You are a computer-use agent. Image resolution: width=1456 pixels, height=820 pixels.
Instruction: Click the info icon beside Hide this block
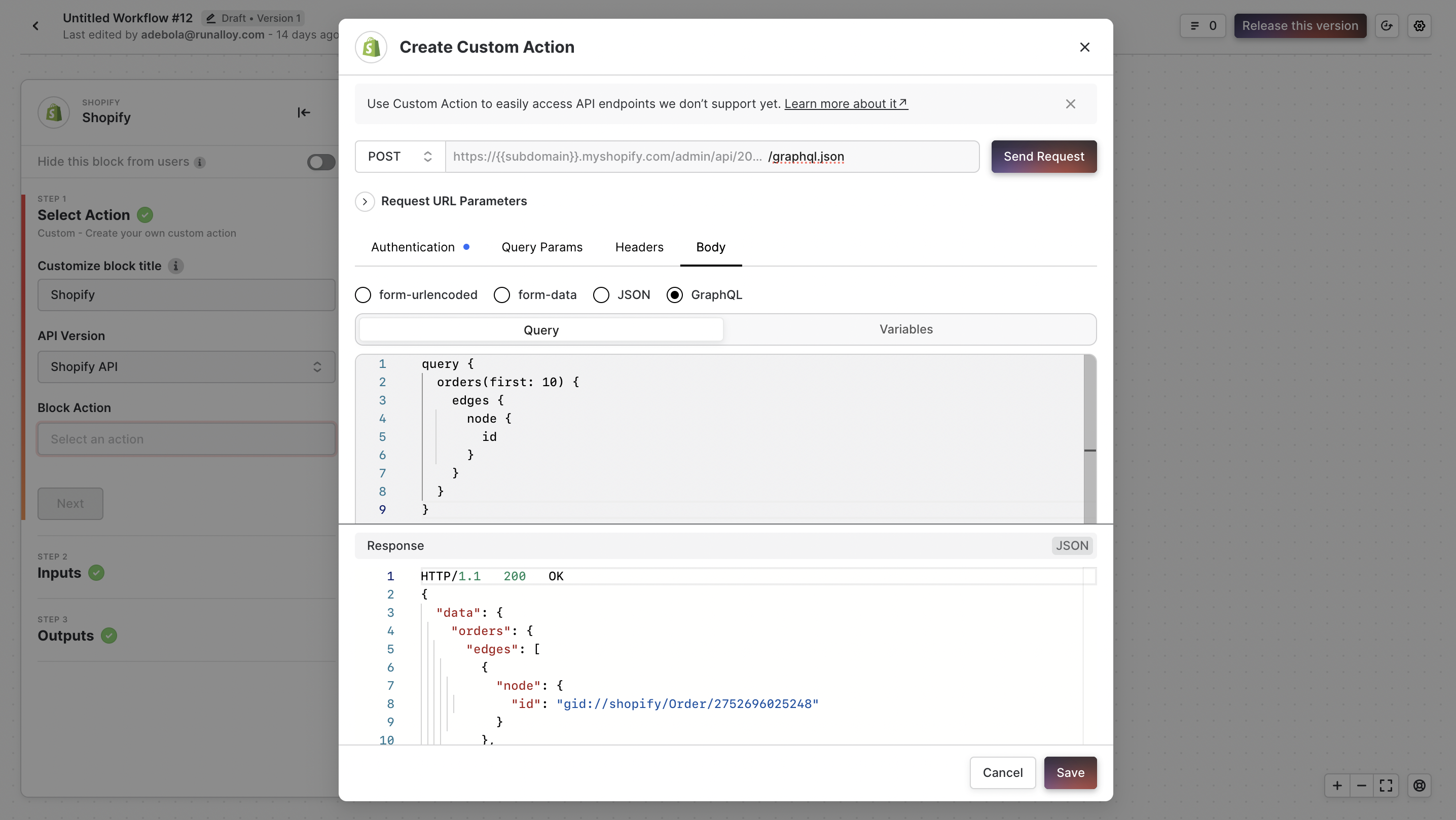[200, 162]
